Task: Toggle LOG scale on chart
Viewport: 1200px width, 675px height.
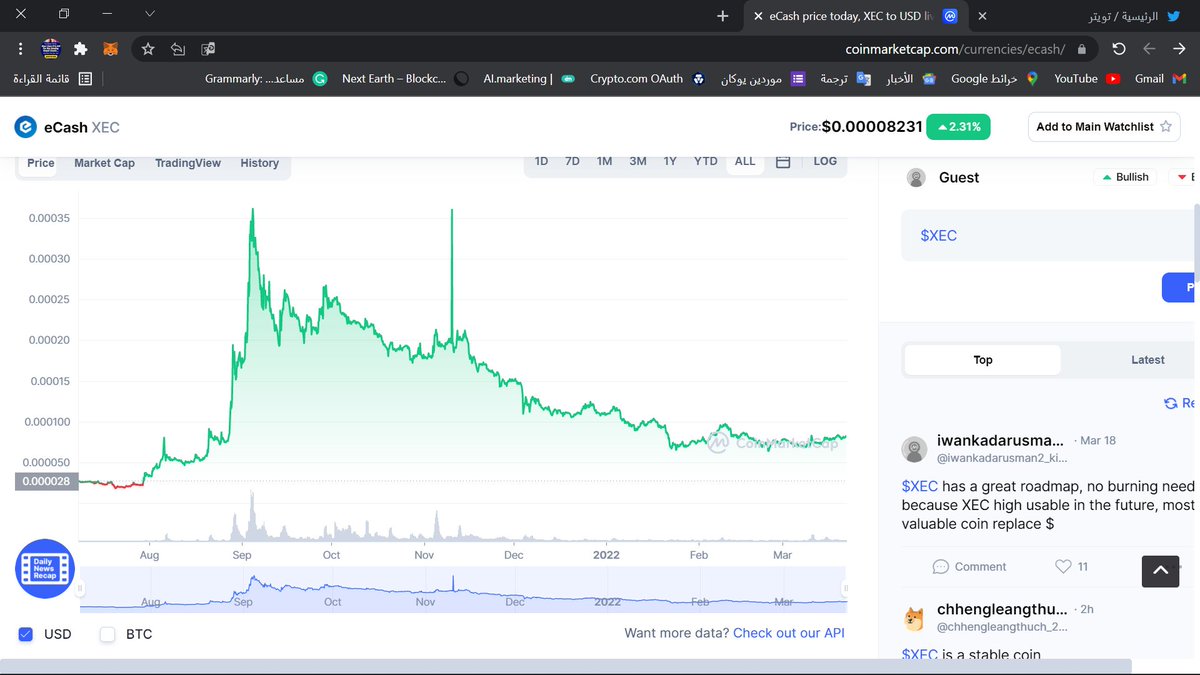Action: (x=825, y=161)
